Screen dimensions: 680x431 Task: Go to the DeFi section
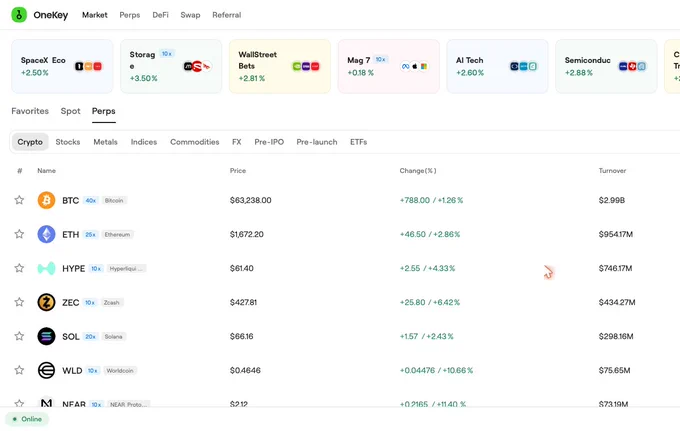[x=160, y=15]
